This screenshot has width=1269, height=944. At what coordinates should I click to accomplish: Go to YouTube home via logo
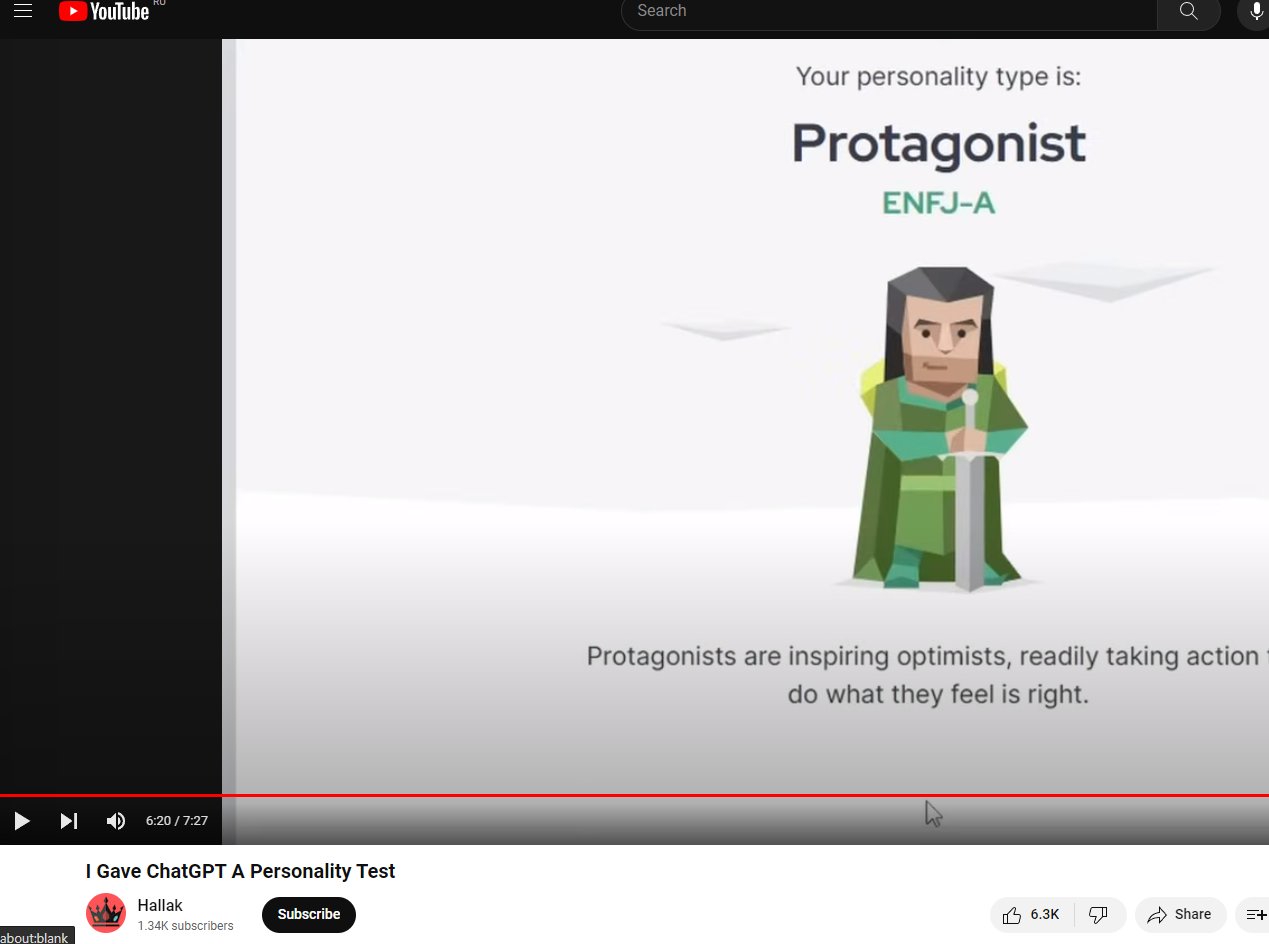[103, 11]
